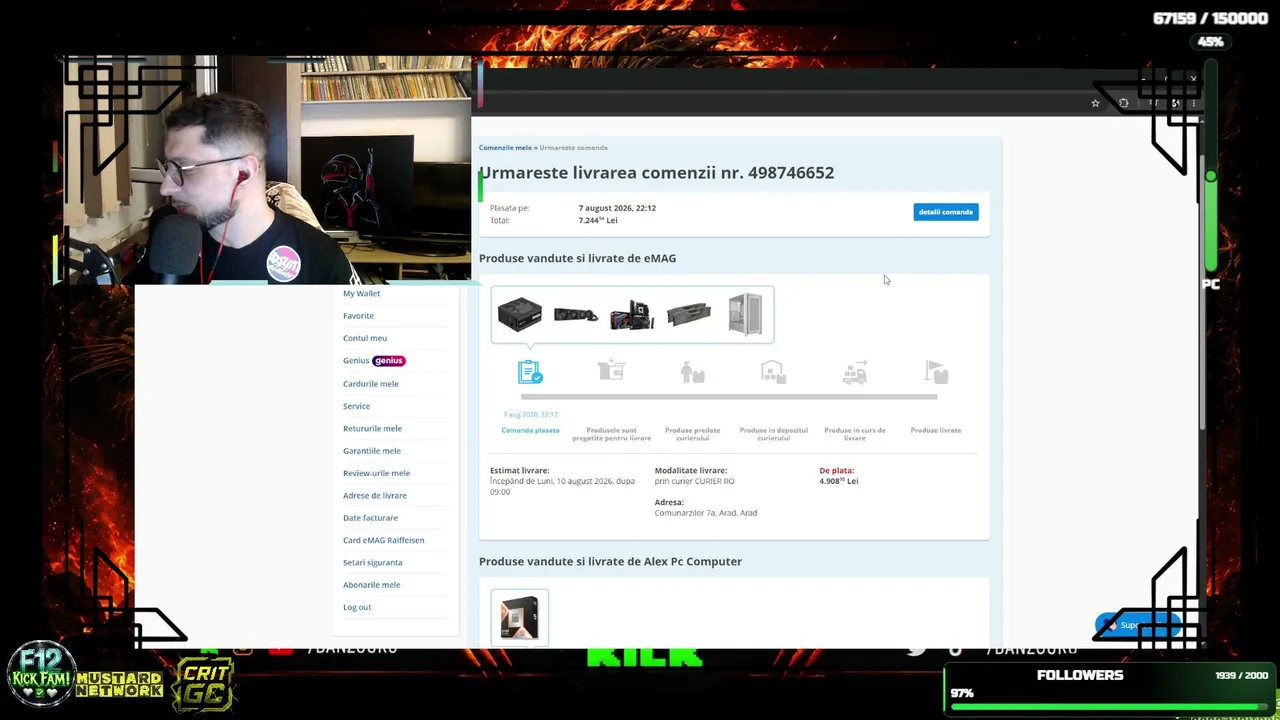Screen dimensions: 1280x720
Task: Open 'Setari siguranta' in the sidebar
Action: pos(373,562)
